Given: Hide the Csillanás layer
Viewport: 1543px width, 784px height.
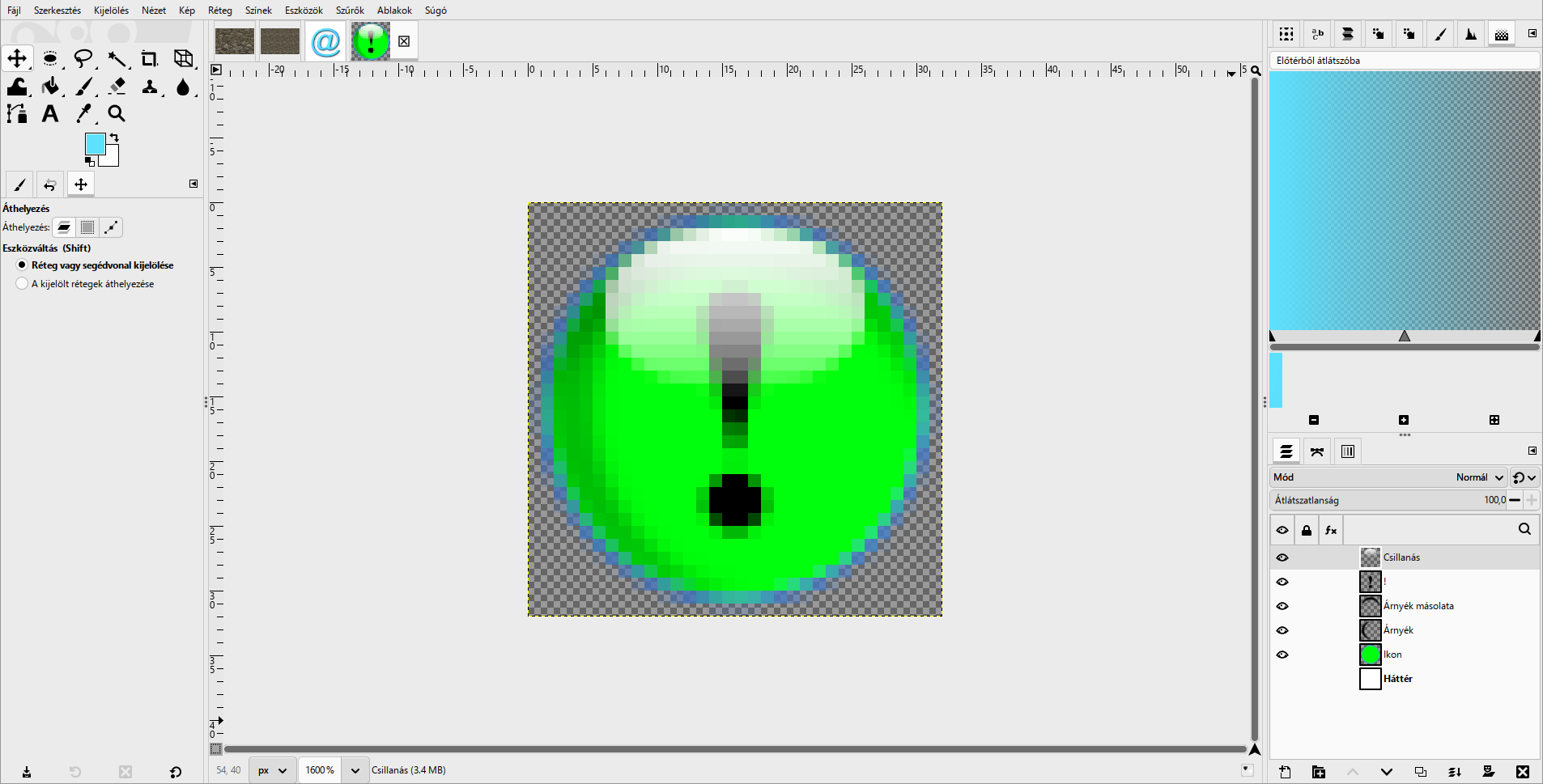Looking at the screenshot, I should [1282, 557].
